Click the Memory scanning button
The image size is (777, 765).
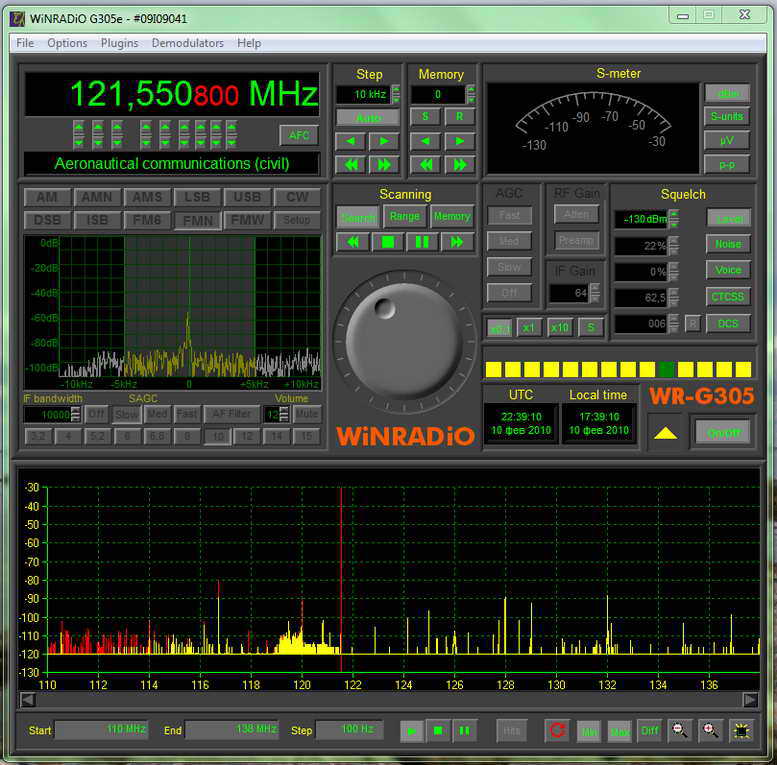click(x=452, y=217)
